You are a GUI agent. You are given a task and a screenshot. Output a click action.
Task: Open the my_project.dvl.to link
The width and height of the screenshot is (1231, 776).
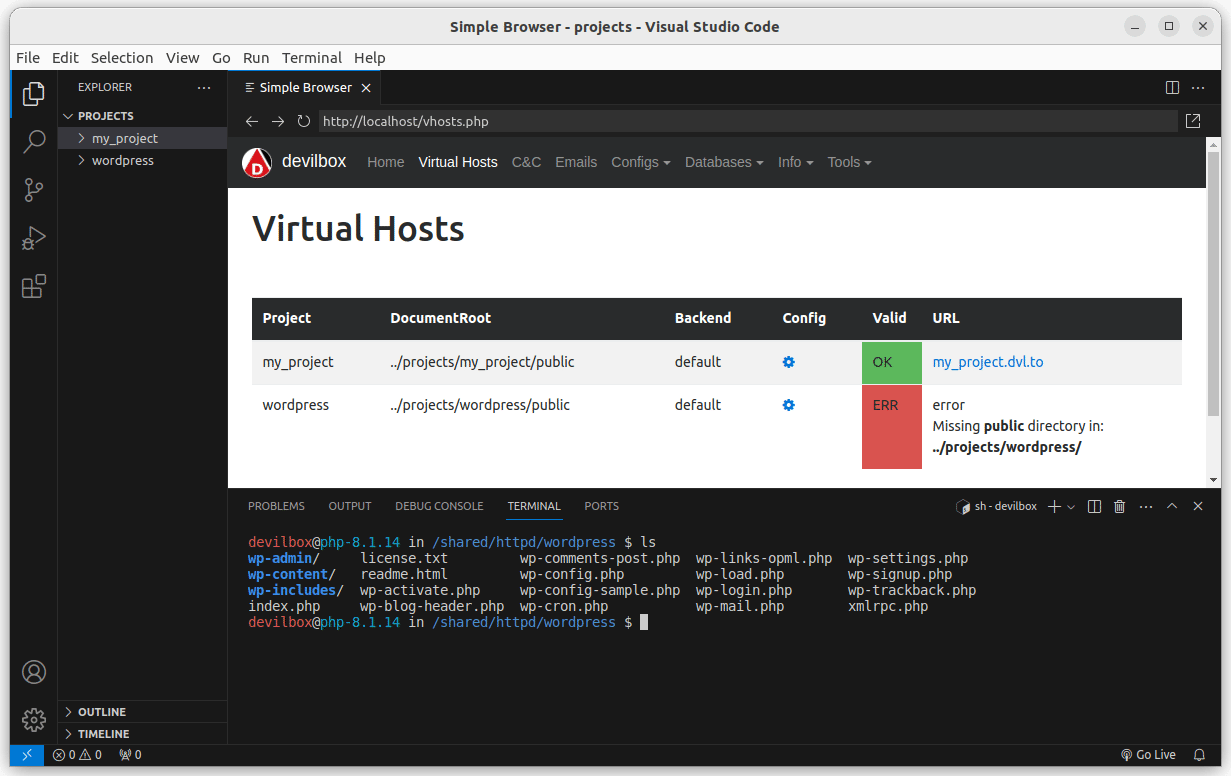(x=987, y=362)
